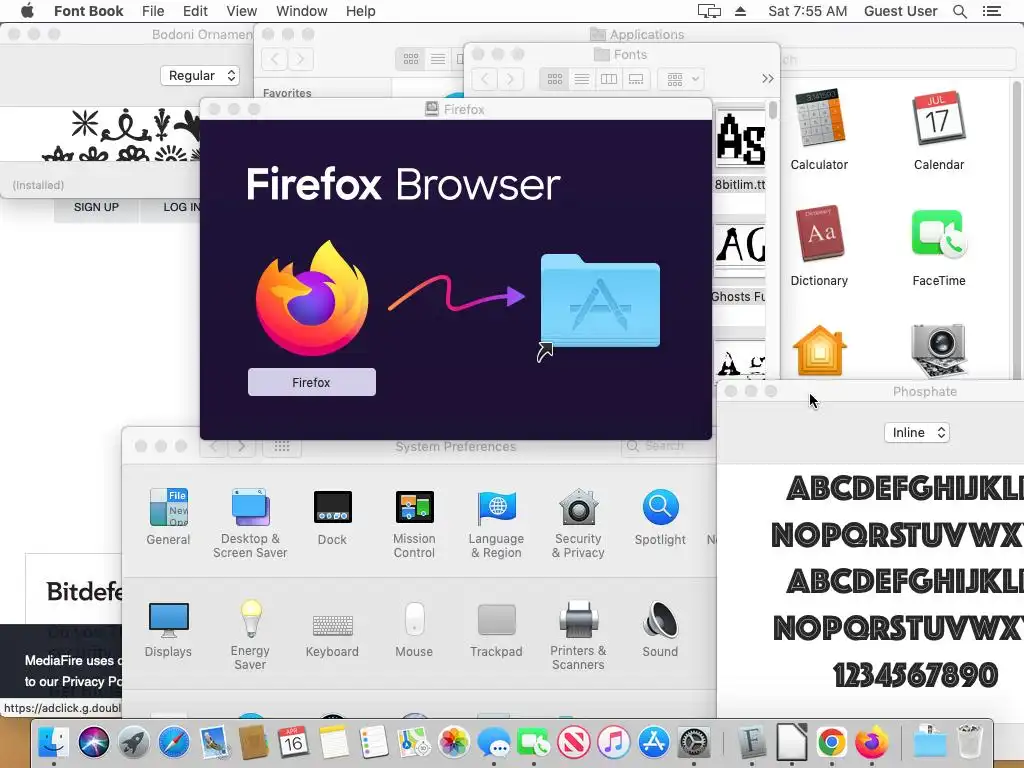Open the View menu
Screen dimensions: 1024x768
tap(242, 11)
